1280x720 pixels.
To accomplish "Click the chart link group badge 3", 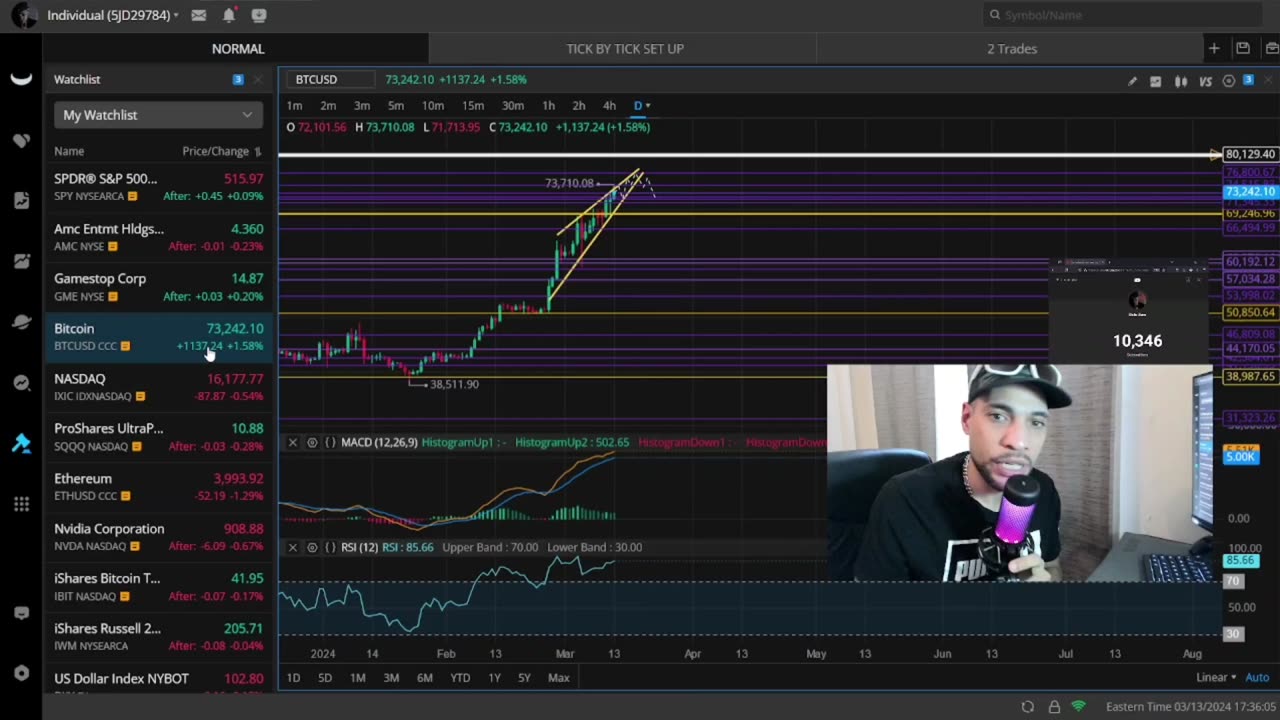I will (1248, 80).
